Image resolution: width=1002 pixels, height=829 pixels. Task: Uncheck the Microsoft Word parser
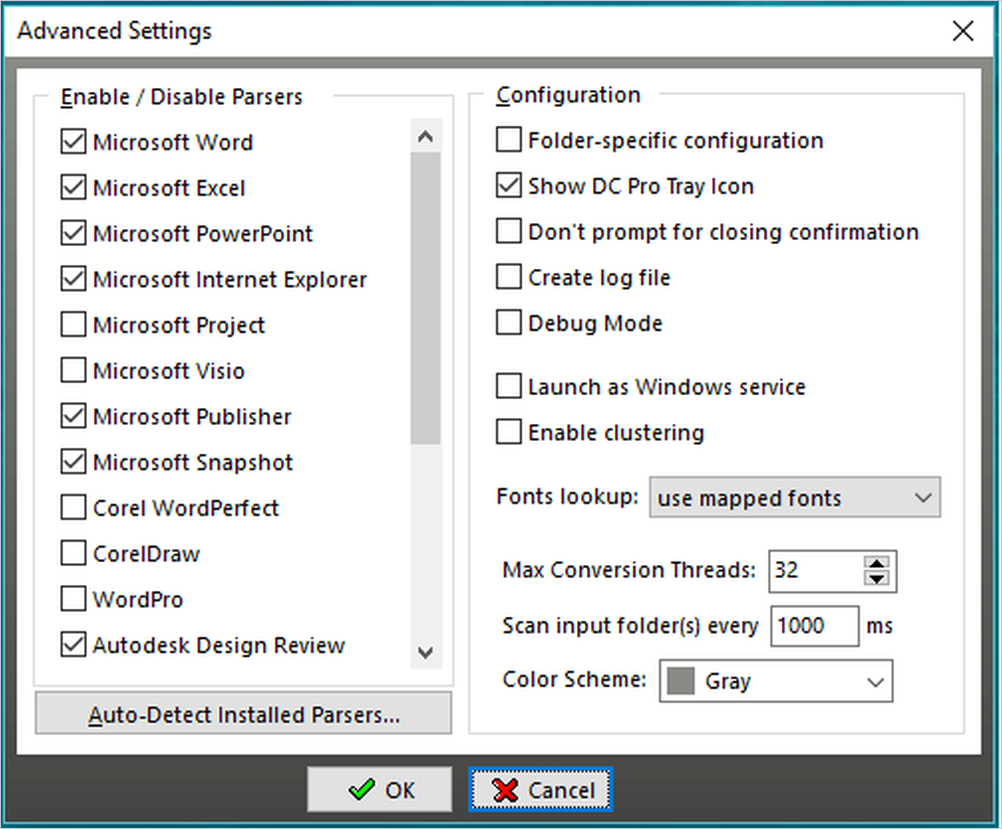pos(73,142)
